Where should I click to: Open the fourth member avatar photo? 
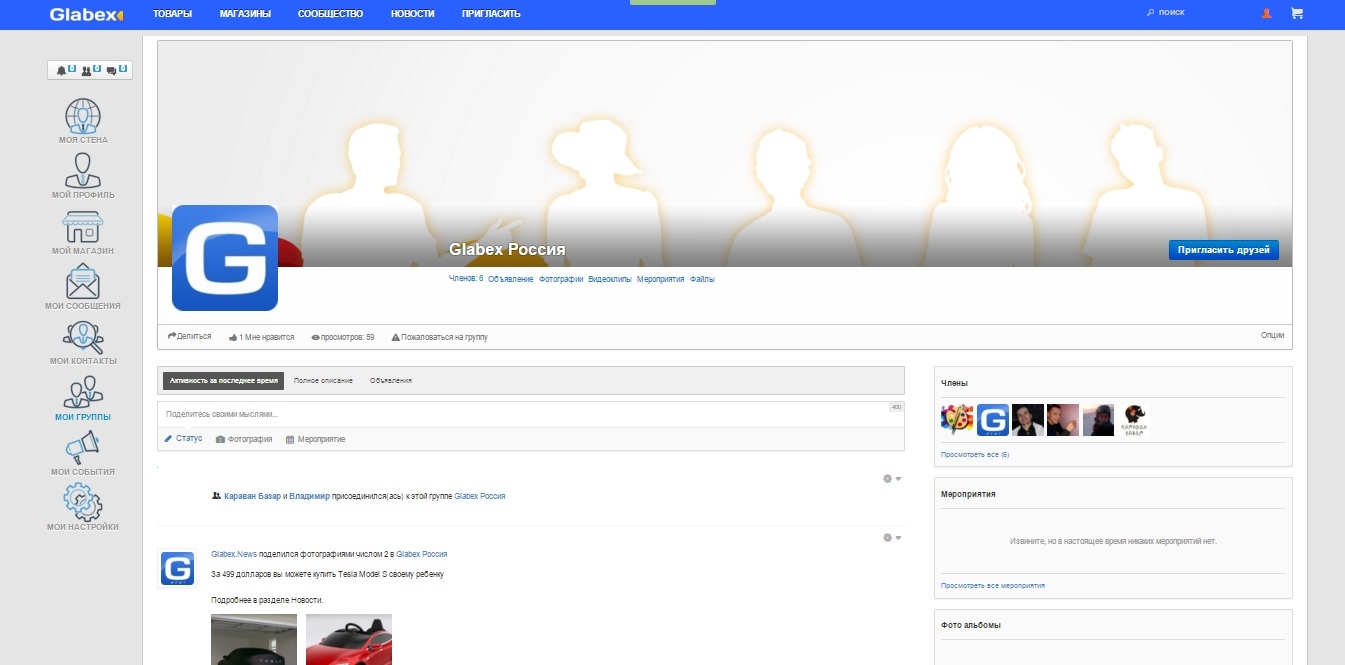[1063, 419]
